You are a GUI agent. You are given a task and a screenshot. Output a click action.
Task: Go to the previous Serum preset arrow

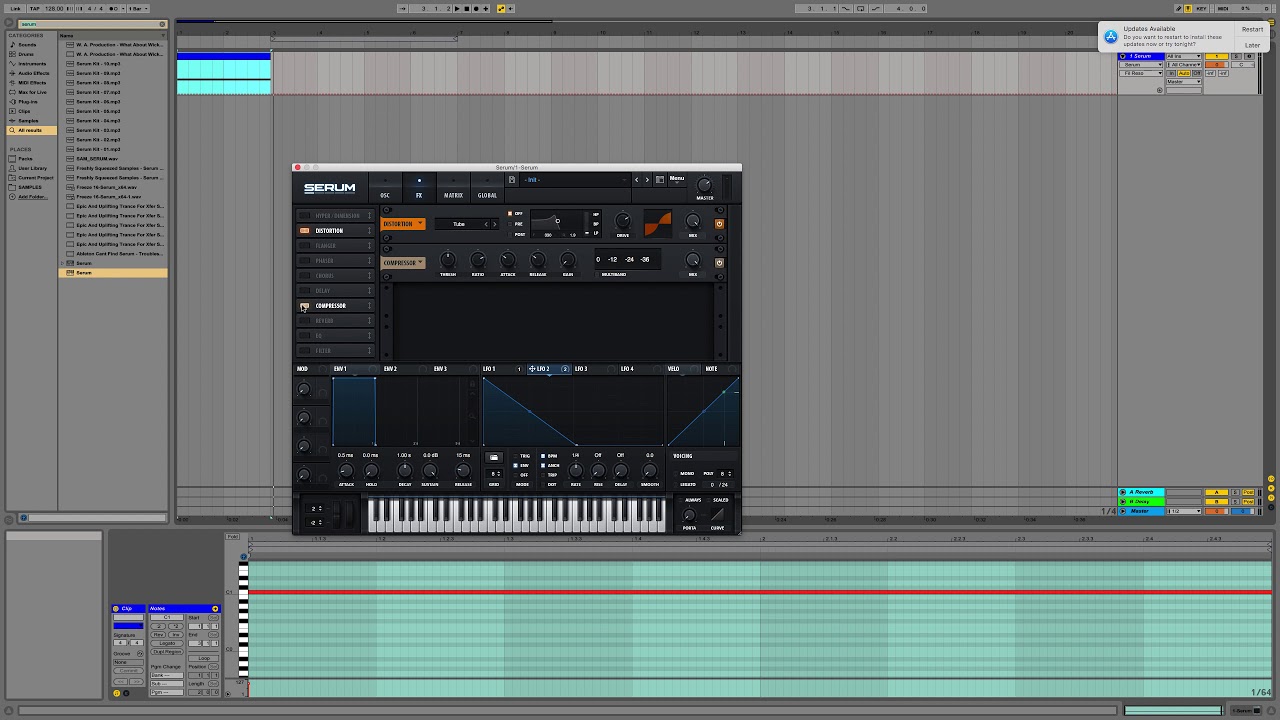click(x=636, y=180)
